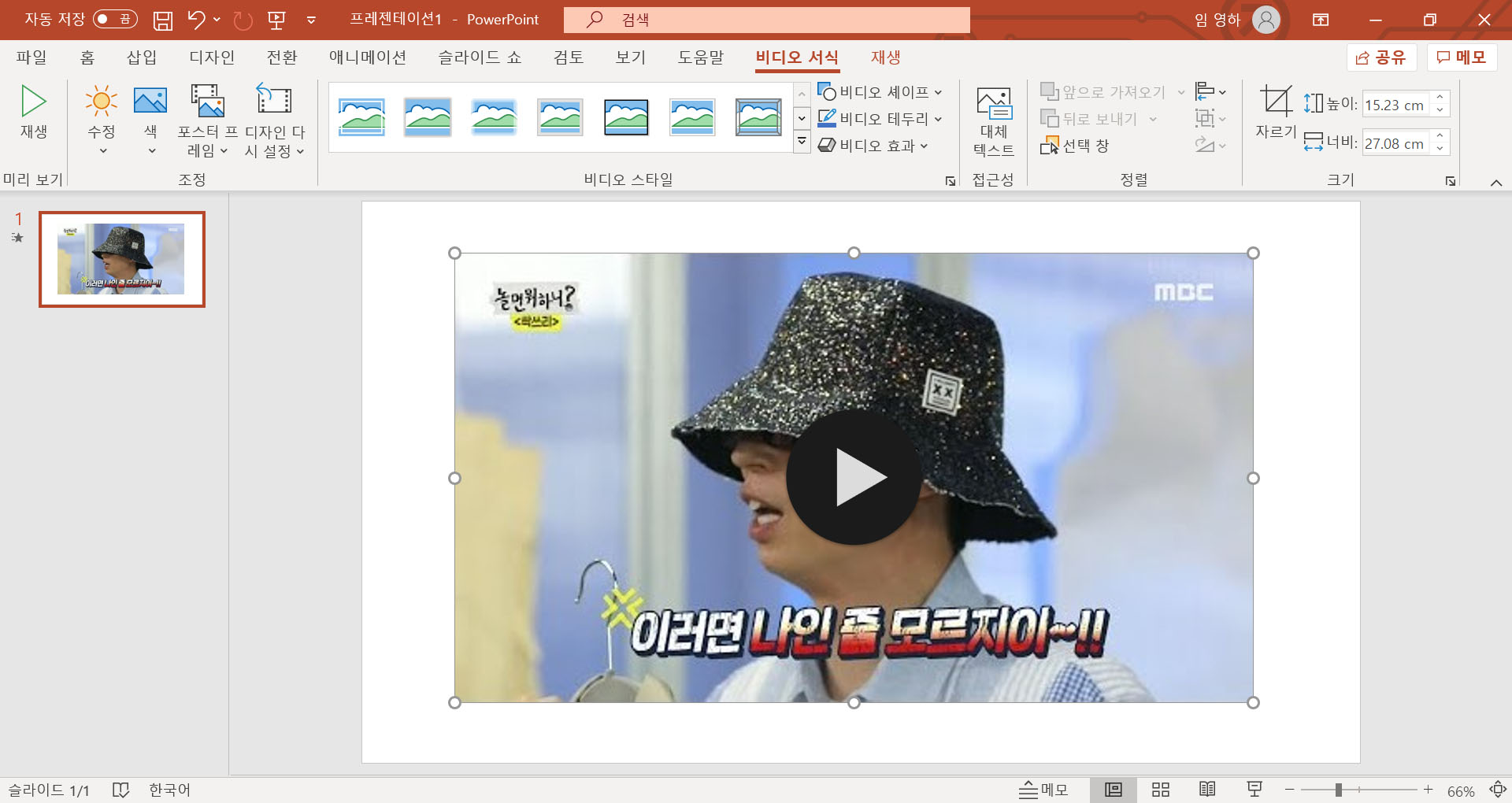Open the Customize Quick Access Toolbar arrow
This screenshot has height=803, width=1512.
pyautogui.click(x=311, y=20)
